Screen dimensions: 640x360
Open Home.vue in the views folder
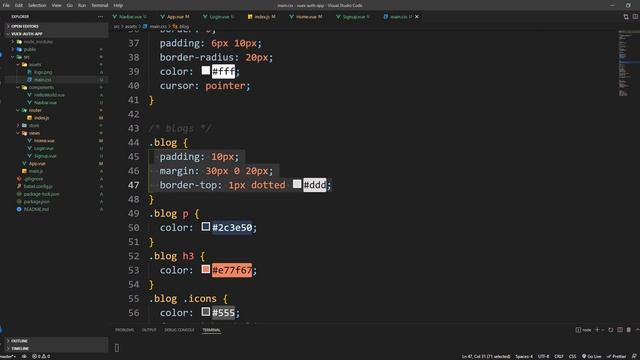pyautogui.click(x=44, y=141)
